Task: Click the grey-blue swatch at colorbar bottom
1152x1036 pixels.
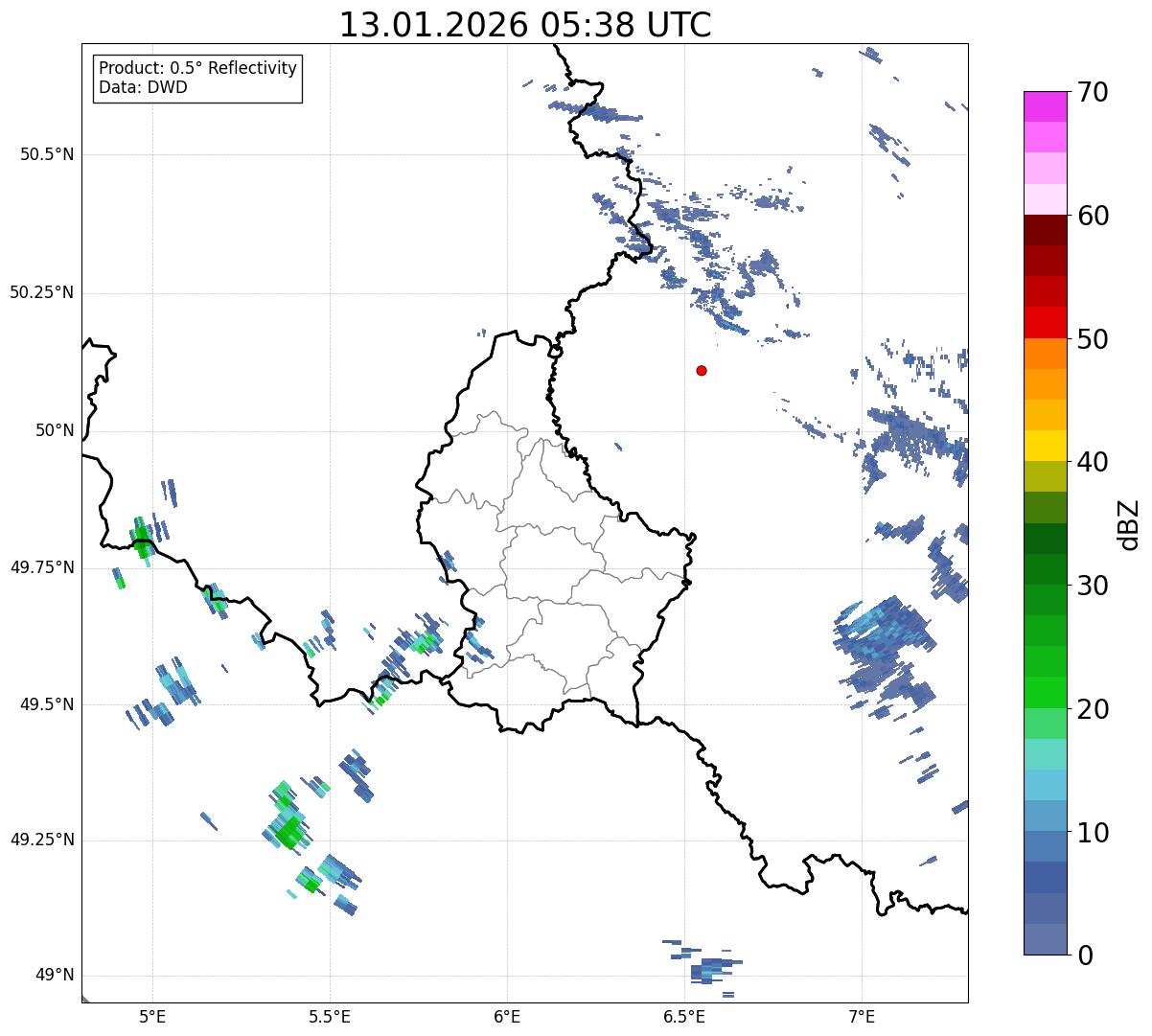Action: tap(1046, 939)
